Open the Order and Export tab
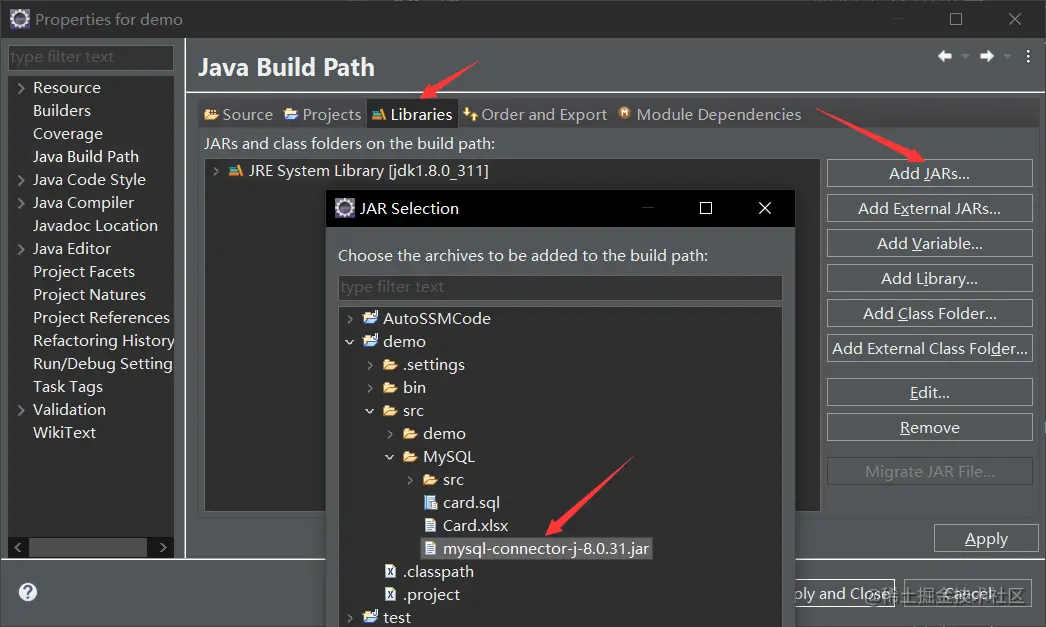Viewport: 1046px width, 627px height. tap(535, 115)
